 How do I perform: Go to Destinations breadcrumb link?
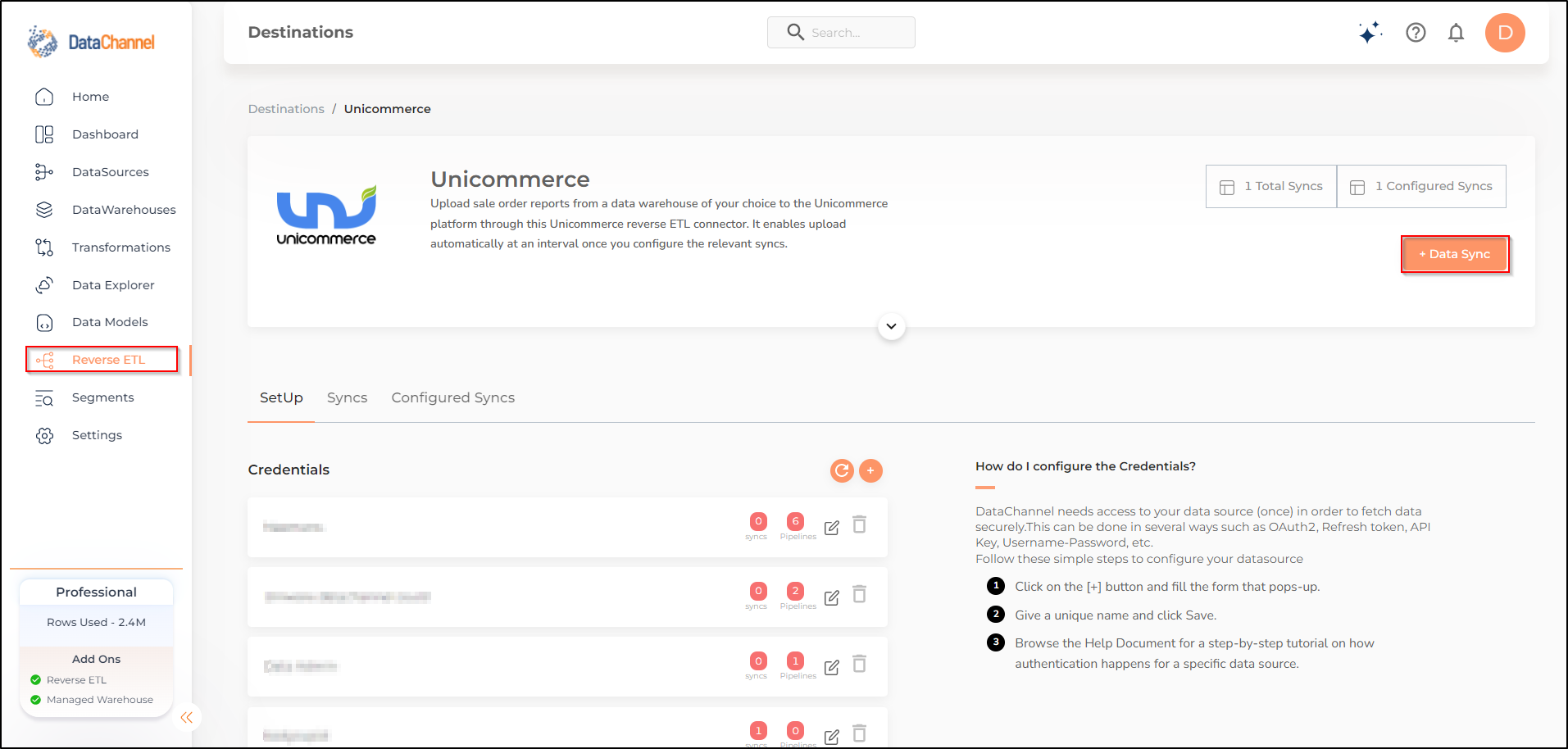tap(286, 109)
